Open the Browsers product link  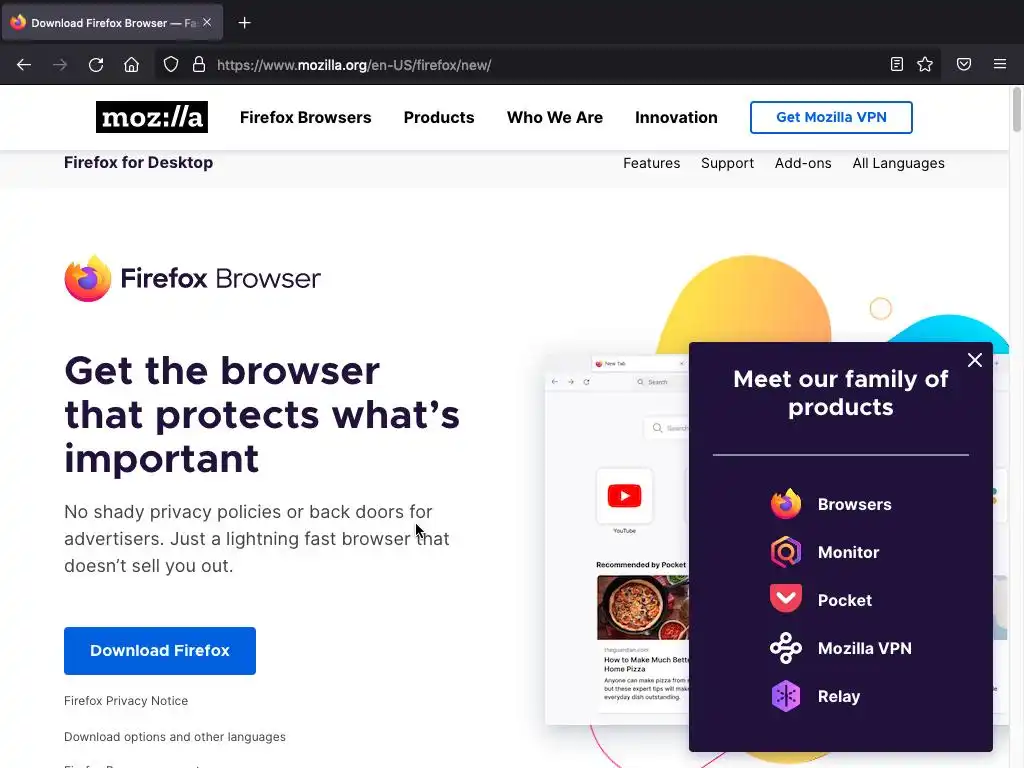click(x=854, y=504)
